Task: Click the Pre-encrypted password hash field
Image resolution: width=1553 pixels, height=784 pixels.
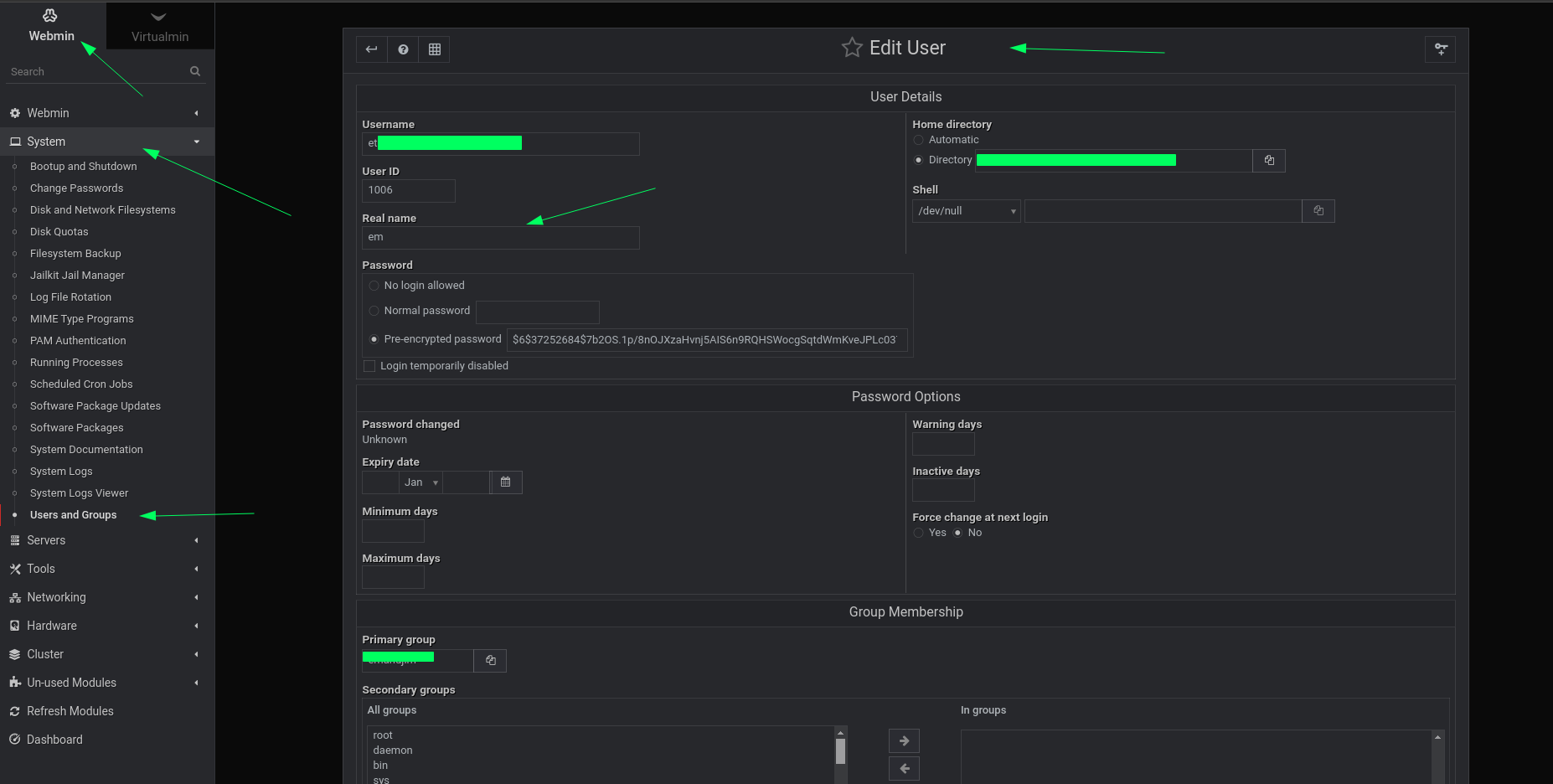Action: coord(707,340)
